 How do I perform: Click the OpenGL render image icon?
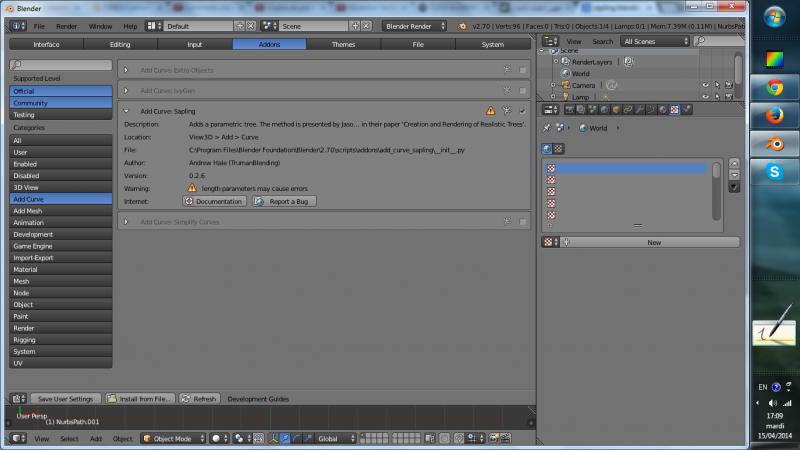(x=493, y=438)
